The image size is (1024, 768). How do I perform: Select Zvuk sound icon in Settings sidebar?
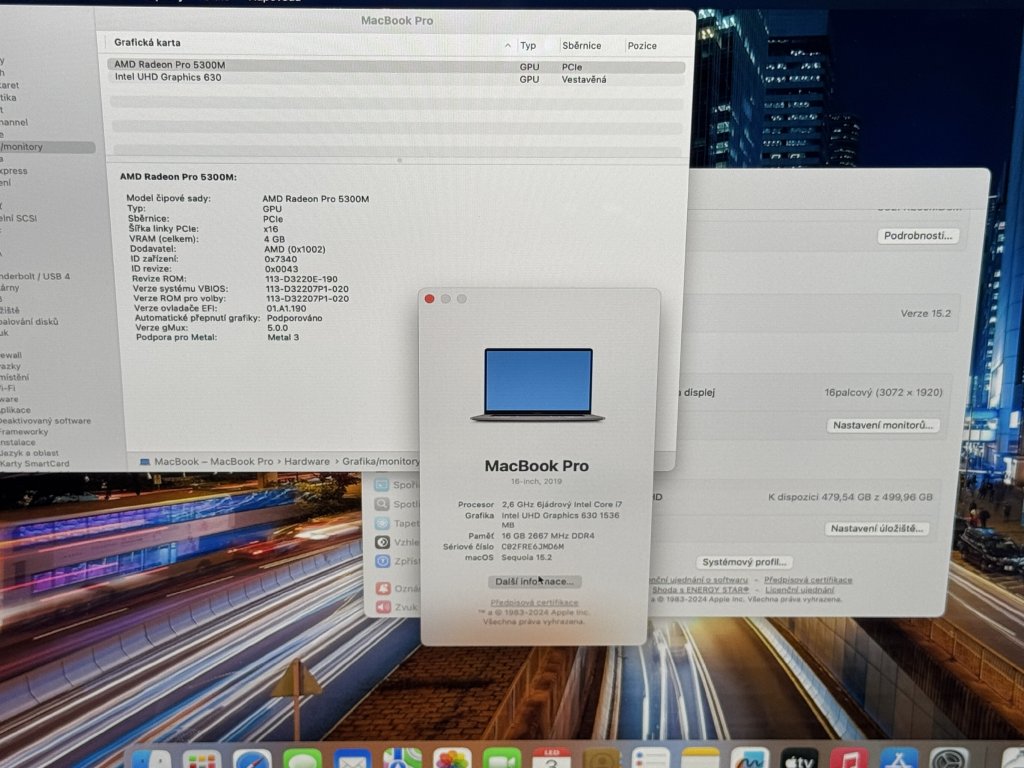tap(383, 607)
